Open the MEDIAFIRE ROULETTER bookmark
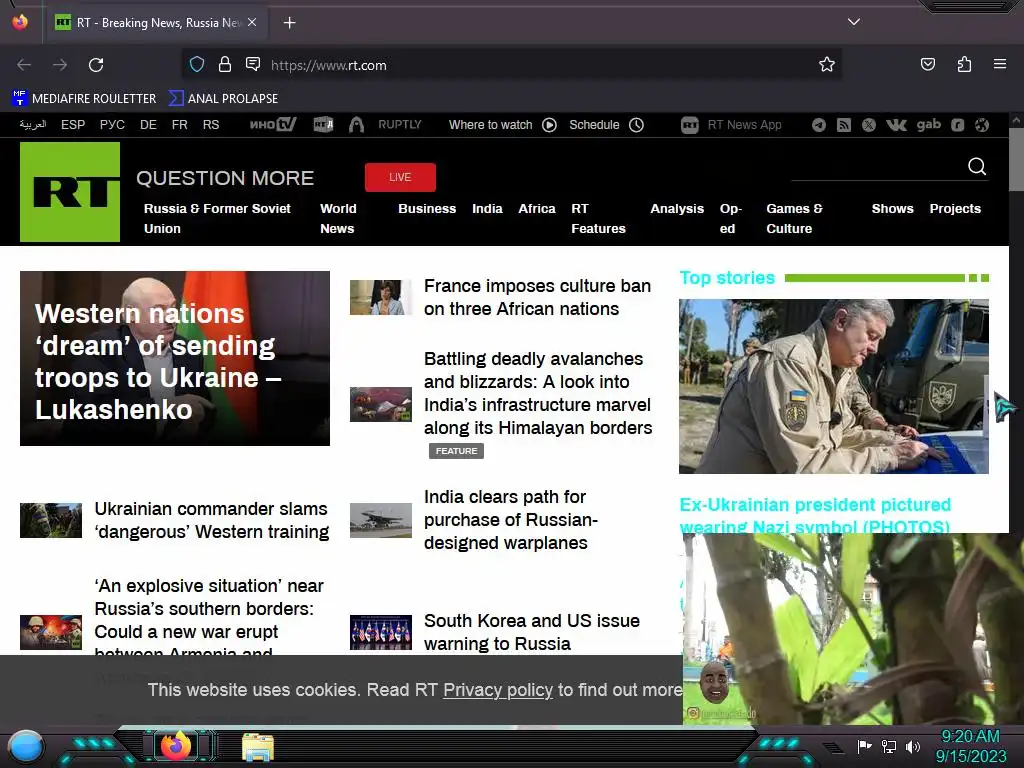The width and height of the screenshot is (1024, 768). click(84, 99)
